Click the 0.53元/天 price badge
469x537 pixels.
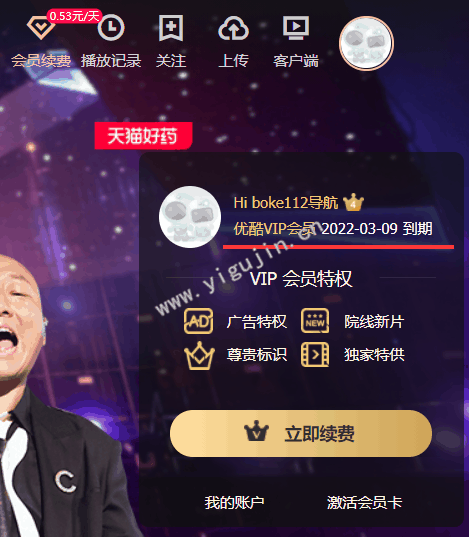point(74,16)
